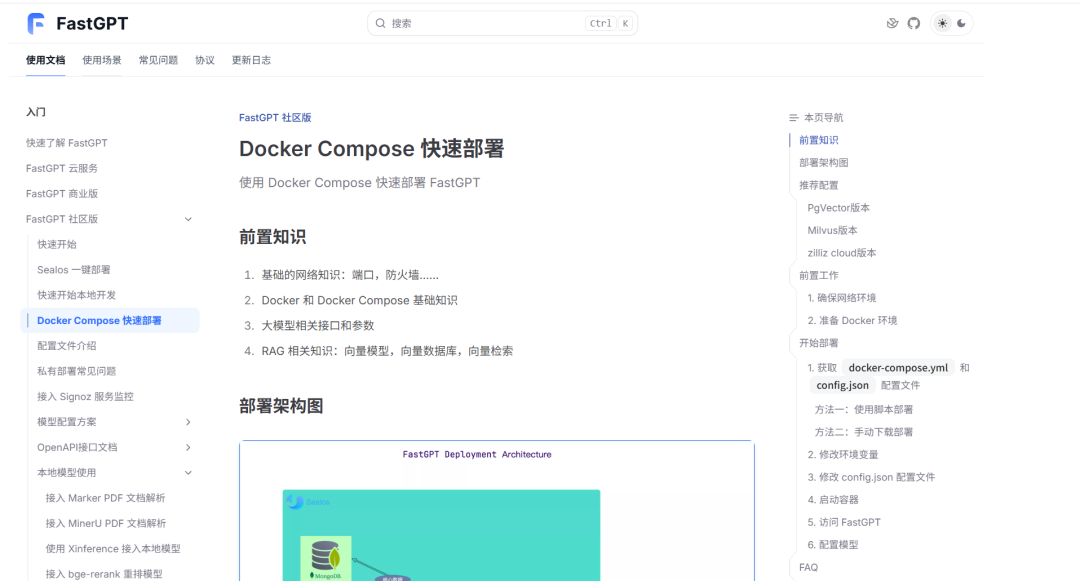The height and width of the screenshot is (581, 1080).
Task: Open the 更新日志 tab
Action: pyautogui.click(x=251, y=60)
